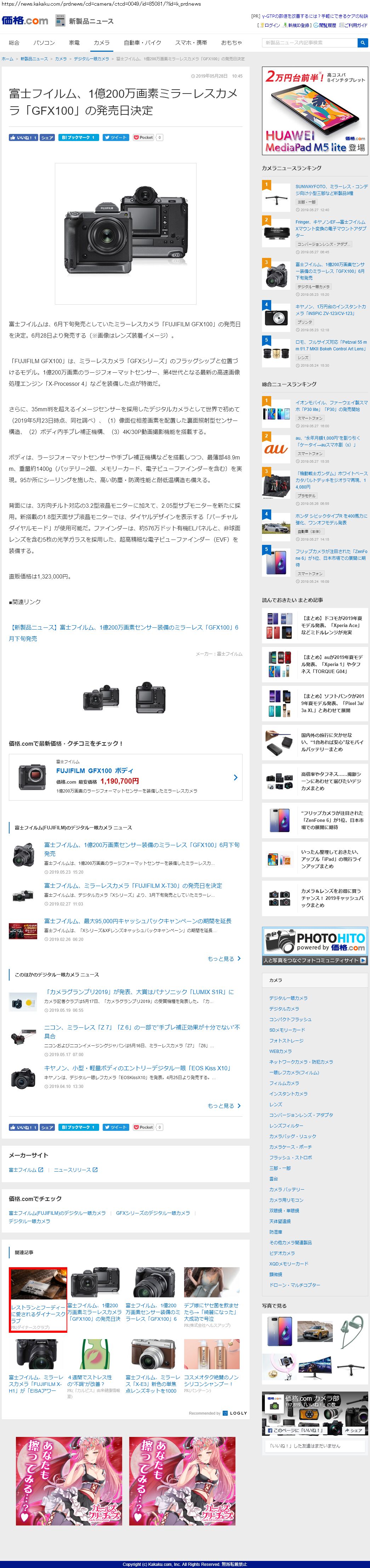
Task: Select the スマホ・携帯 navigation tab
Action: pos(191,43)
